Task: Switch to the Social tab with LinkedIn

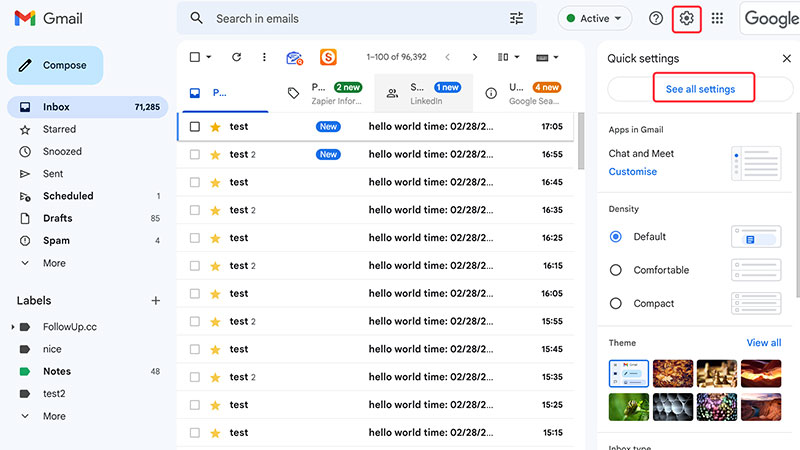Action: pos(424,93)
